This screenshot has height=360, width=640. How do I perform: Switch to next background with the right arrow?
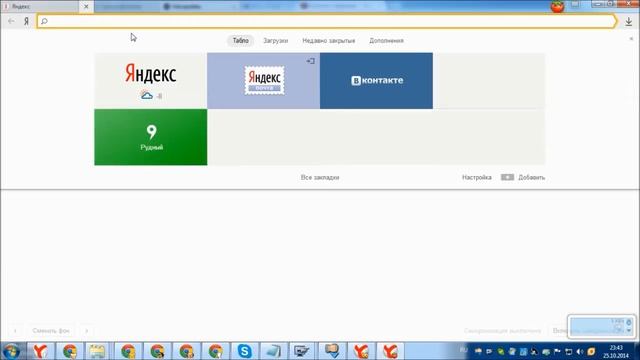[87, 331]
